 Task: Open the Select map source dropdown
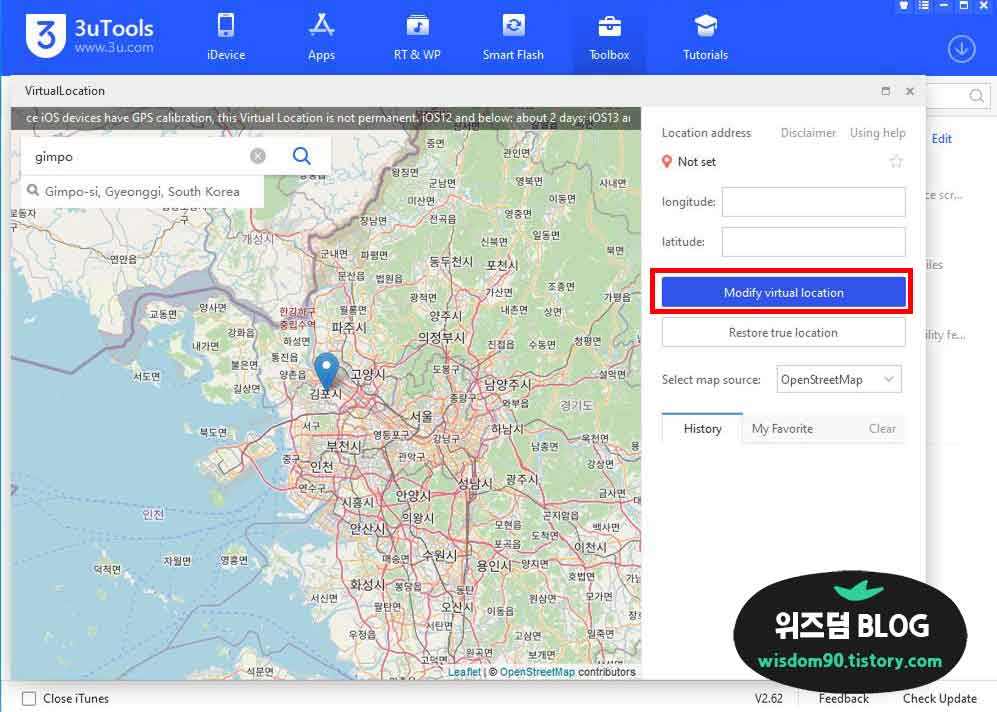pyautogui.click(x=838, y=379)
